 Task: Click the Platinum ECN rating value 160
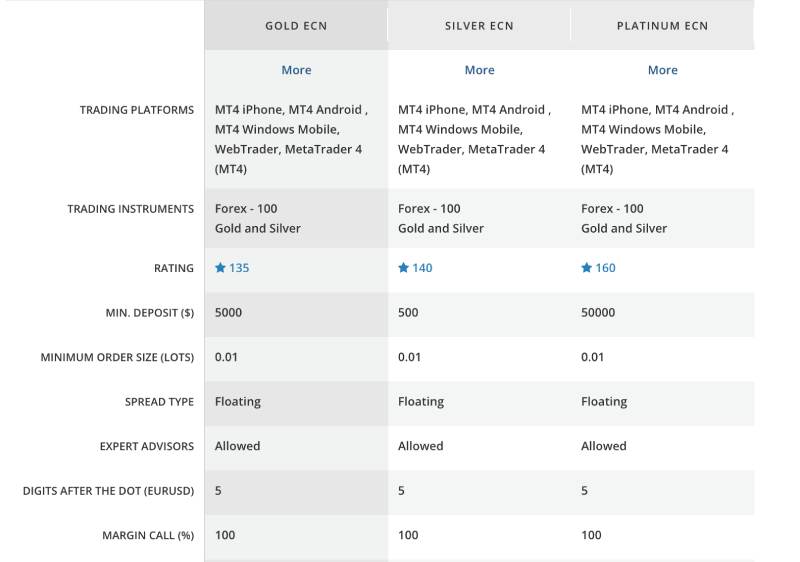[605, 268]
